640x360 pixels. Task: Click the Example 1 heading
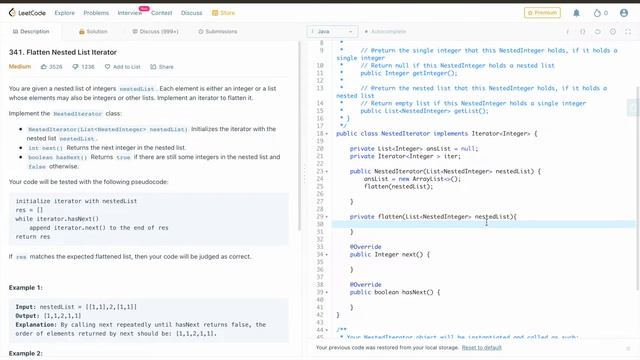[x=25, y=288]
